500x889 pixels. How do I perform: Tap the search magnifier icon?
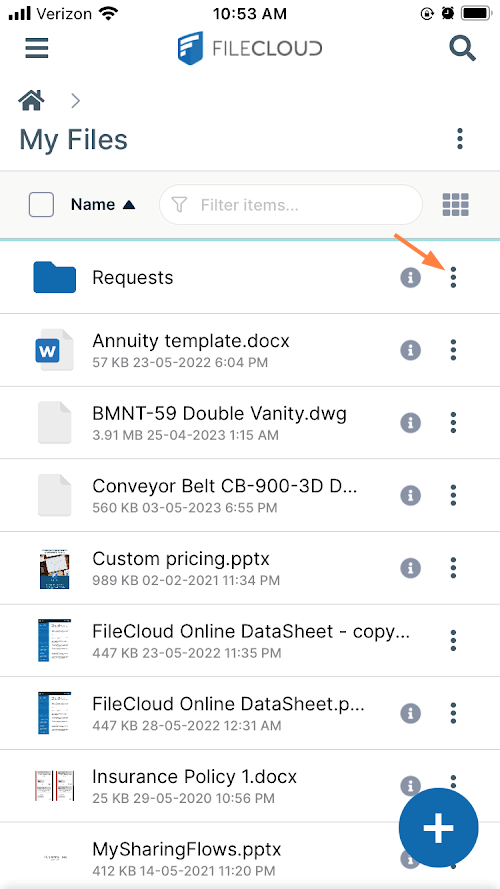pos(463,49)
